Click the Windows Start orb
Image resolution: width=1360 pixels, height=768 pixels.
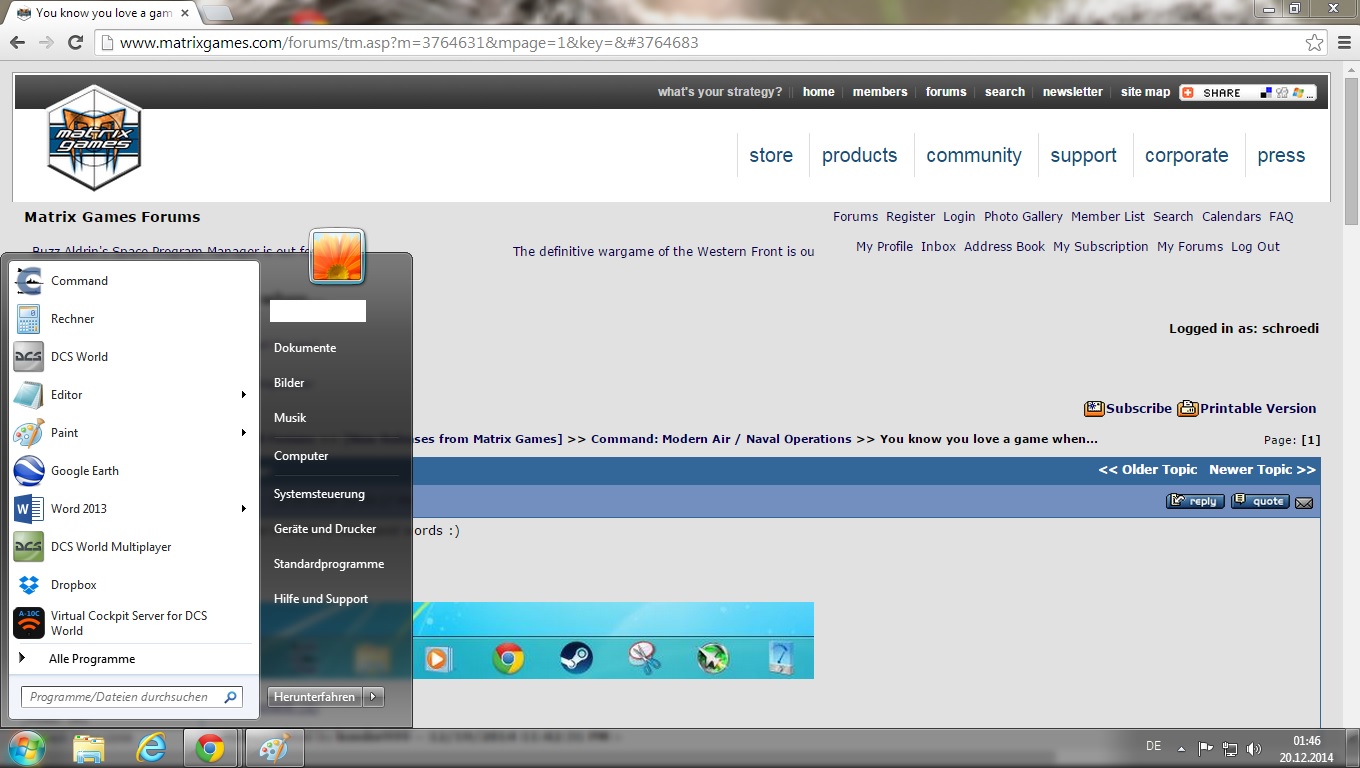pos(26,748)
